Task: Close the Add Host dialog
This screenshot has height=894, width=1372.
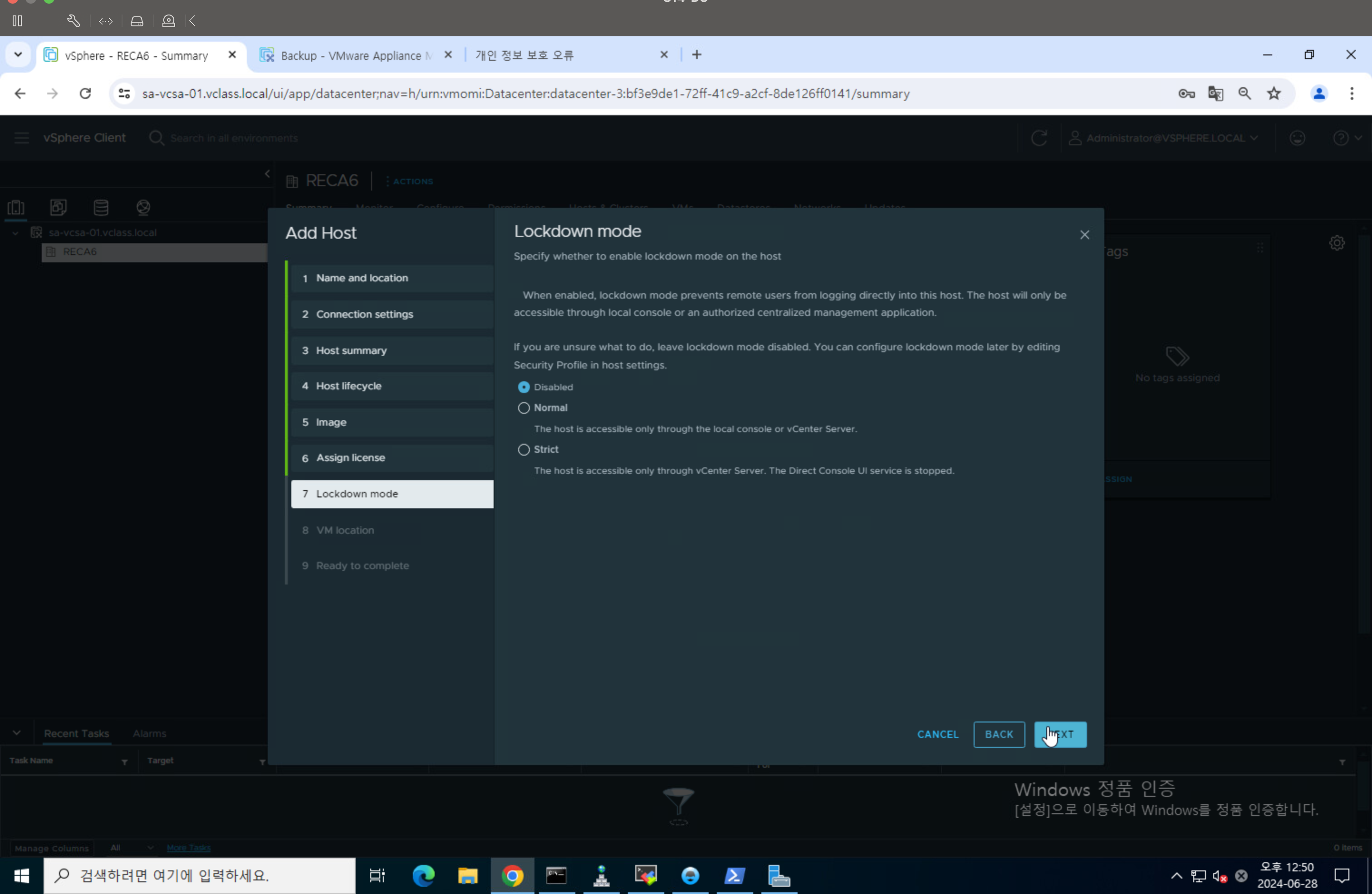Action: tap(1084, 235)
